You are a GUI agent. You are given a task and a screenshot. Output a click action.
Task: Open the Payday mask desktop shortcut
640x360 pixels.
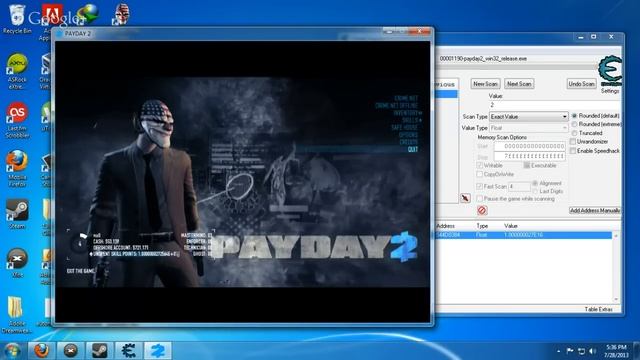(x=121, y=14)
